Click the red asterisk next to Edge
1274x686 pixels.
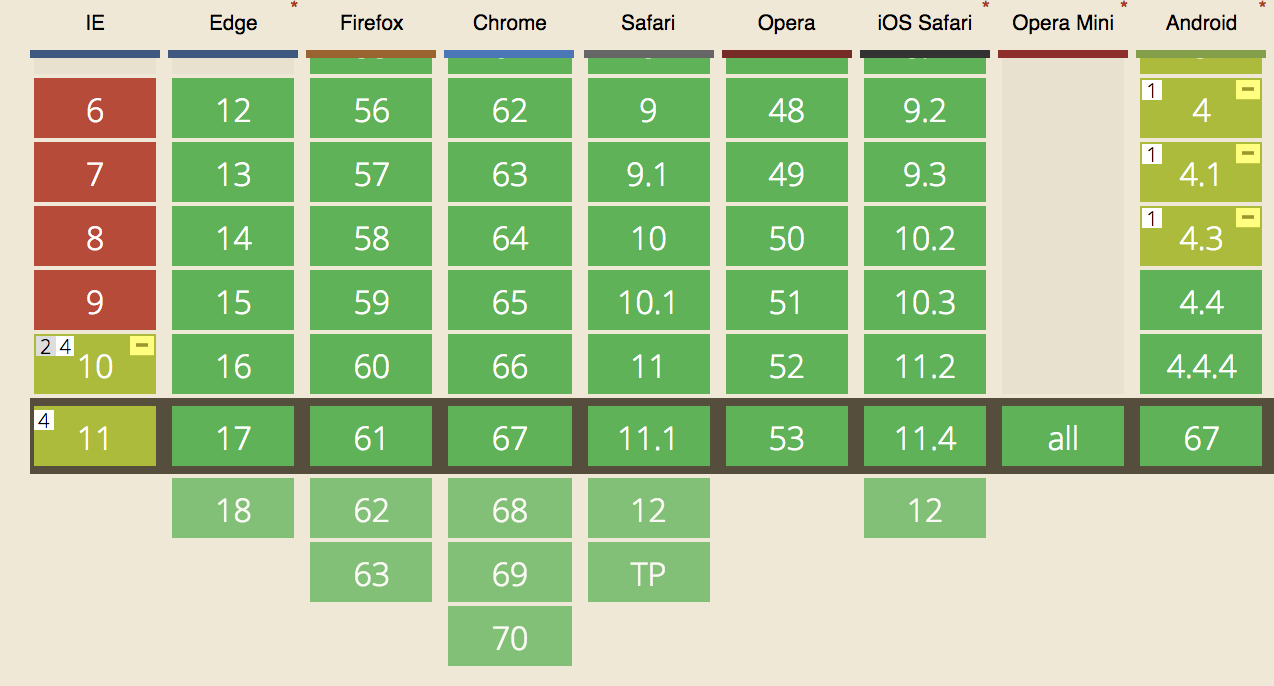click(294, 7)
